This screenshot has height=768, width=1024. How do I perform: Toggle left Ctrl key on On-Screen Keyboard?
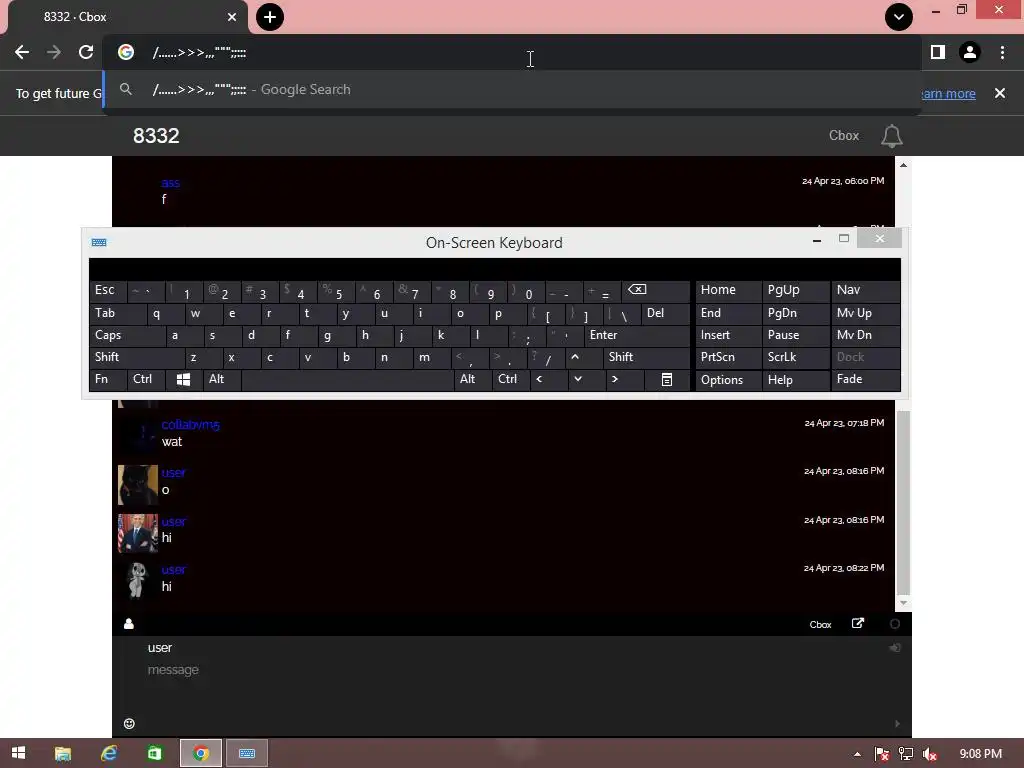(x=146, y=379)
